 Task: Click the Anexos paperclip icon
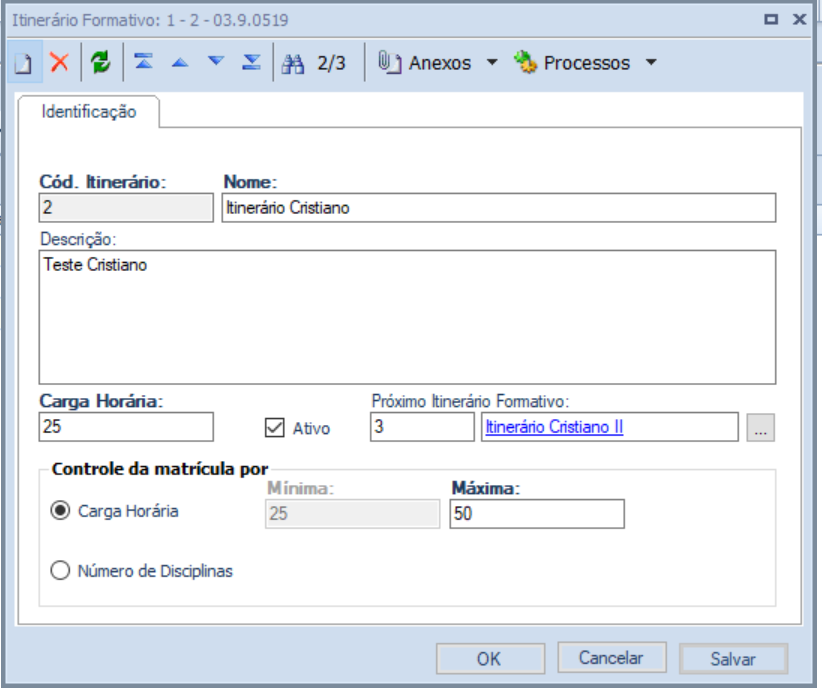390,62
